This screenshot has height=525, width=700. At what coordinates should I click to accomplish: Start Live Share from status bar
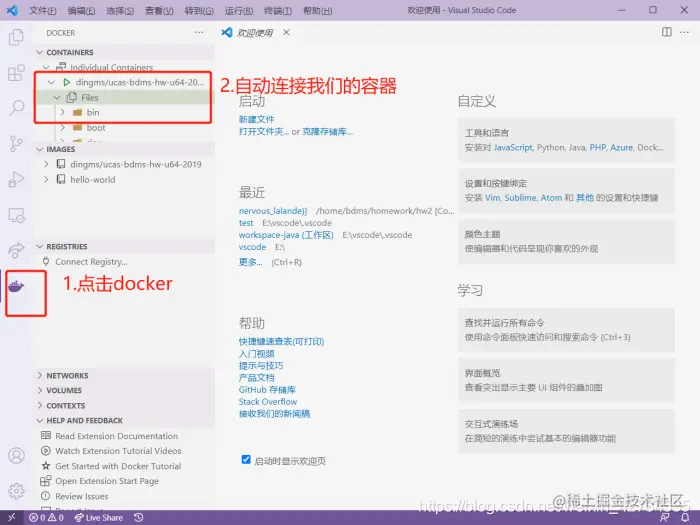point(99,517)
